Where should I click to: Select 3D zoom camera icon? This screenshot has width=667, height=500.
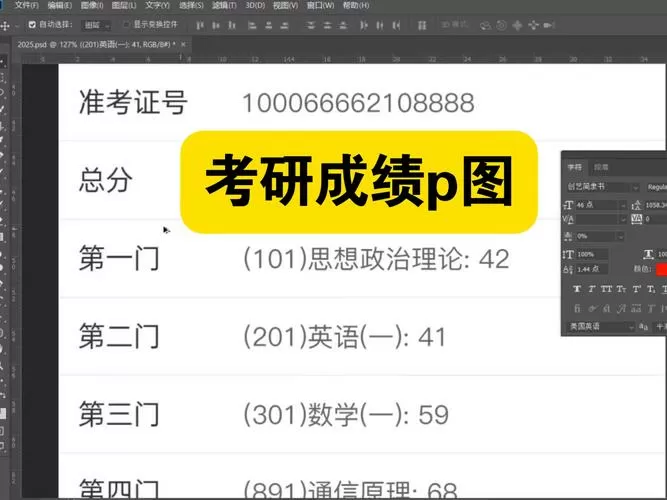pyautogui.click(x=549, y=26)
